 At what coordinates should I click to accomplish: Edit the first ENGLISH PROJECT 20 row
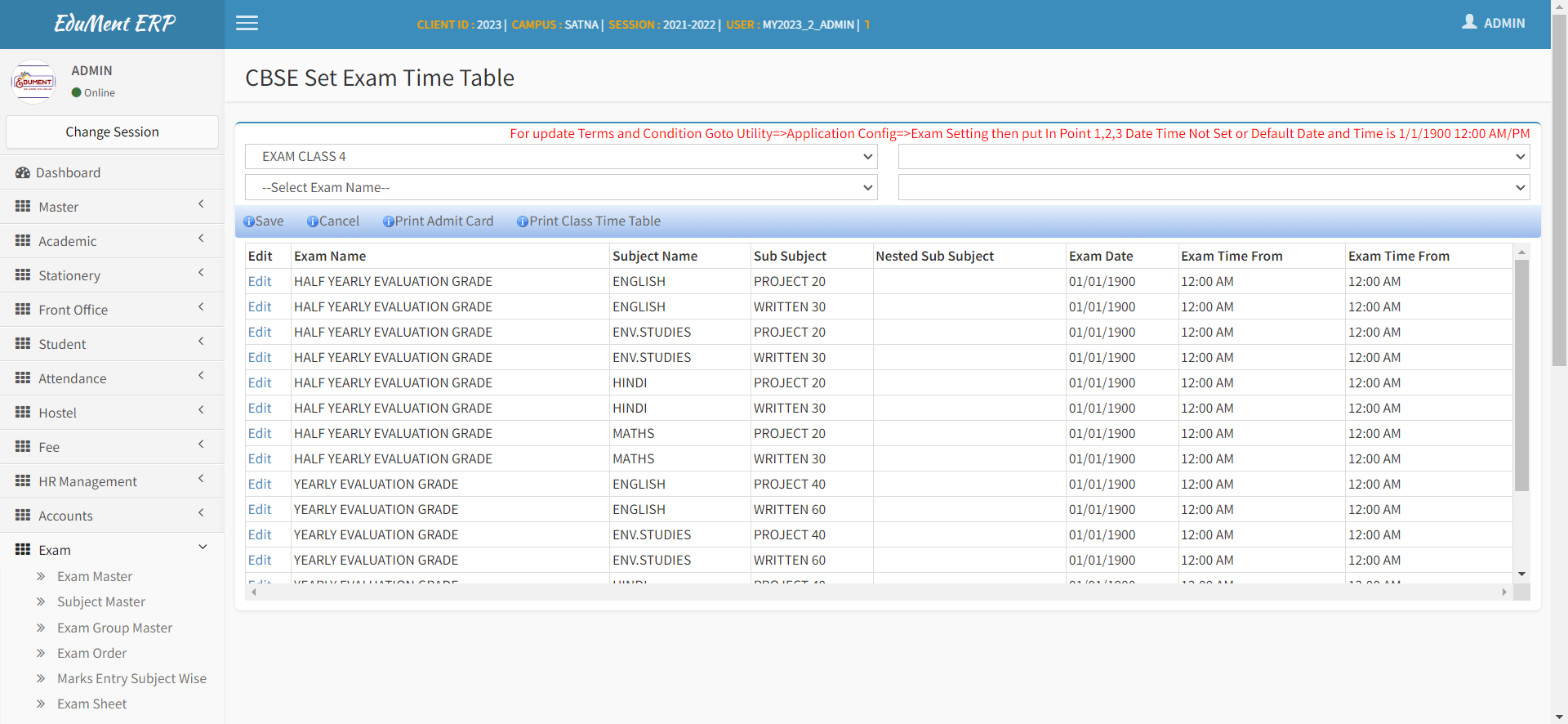click(x=260, y=282)
